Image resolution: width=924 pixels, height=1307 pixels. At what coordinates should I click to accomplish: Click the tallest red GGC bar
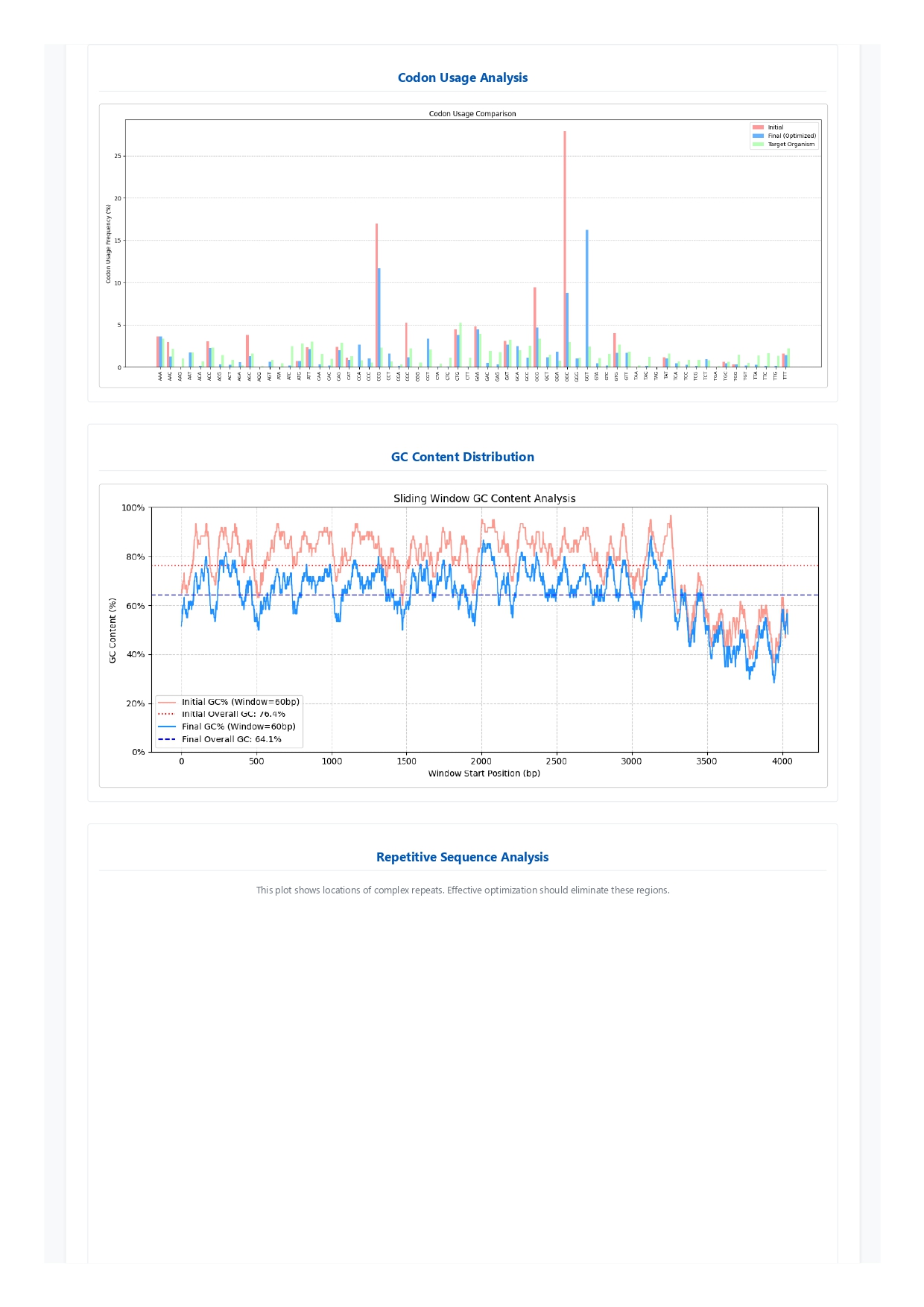pyautogui.click(x=565, y=246)
